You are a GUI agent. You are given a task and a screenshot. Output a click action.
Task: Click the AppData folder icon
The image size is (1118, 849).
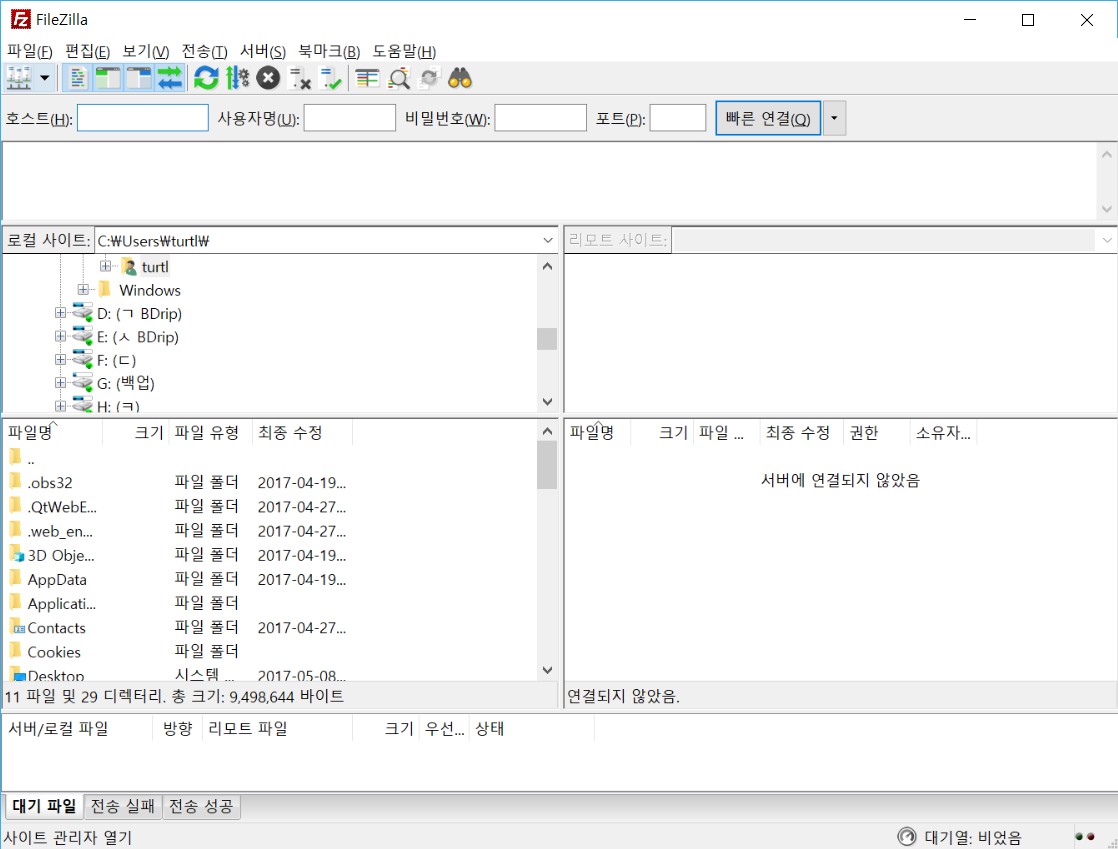click(x=15, y=579)
